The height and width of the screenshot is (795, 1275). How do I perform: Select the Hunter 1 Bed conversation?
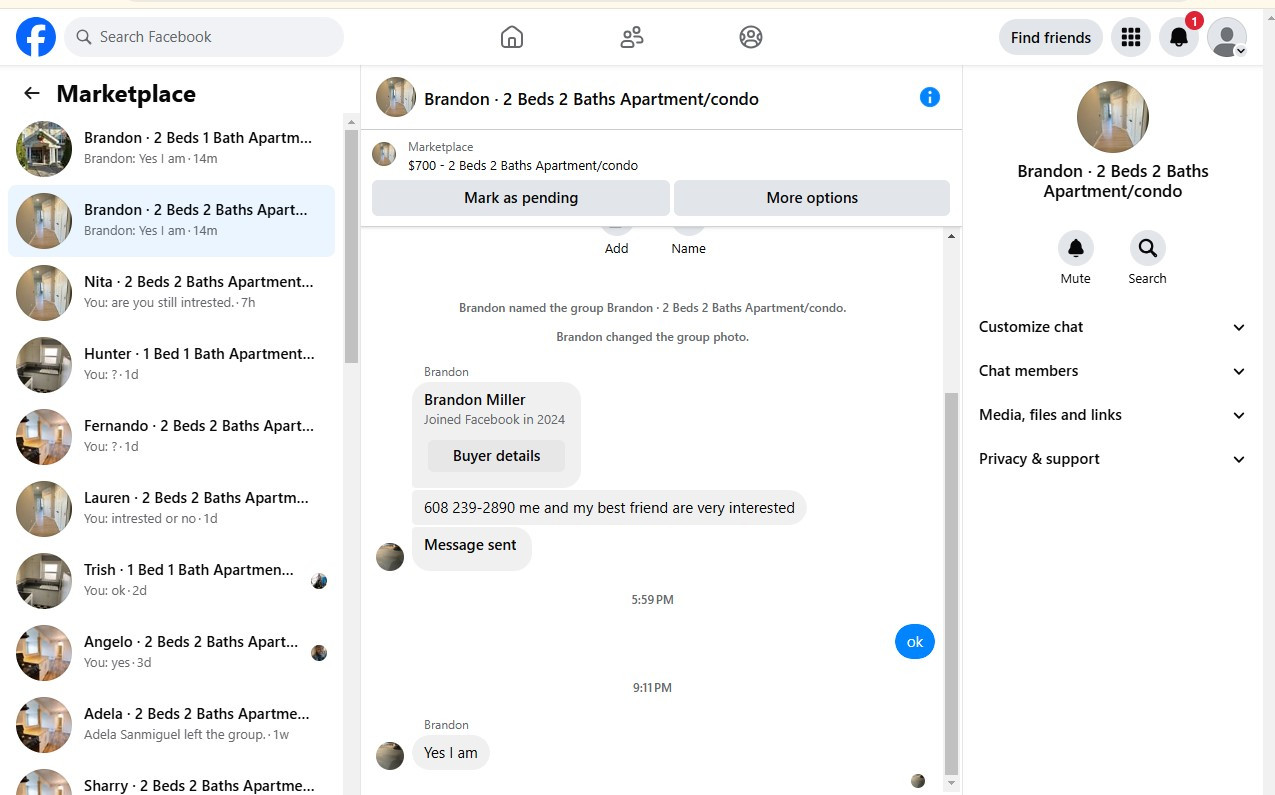172,364
